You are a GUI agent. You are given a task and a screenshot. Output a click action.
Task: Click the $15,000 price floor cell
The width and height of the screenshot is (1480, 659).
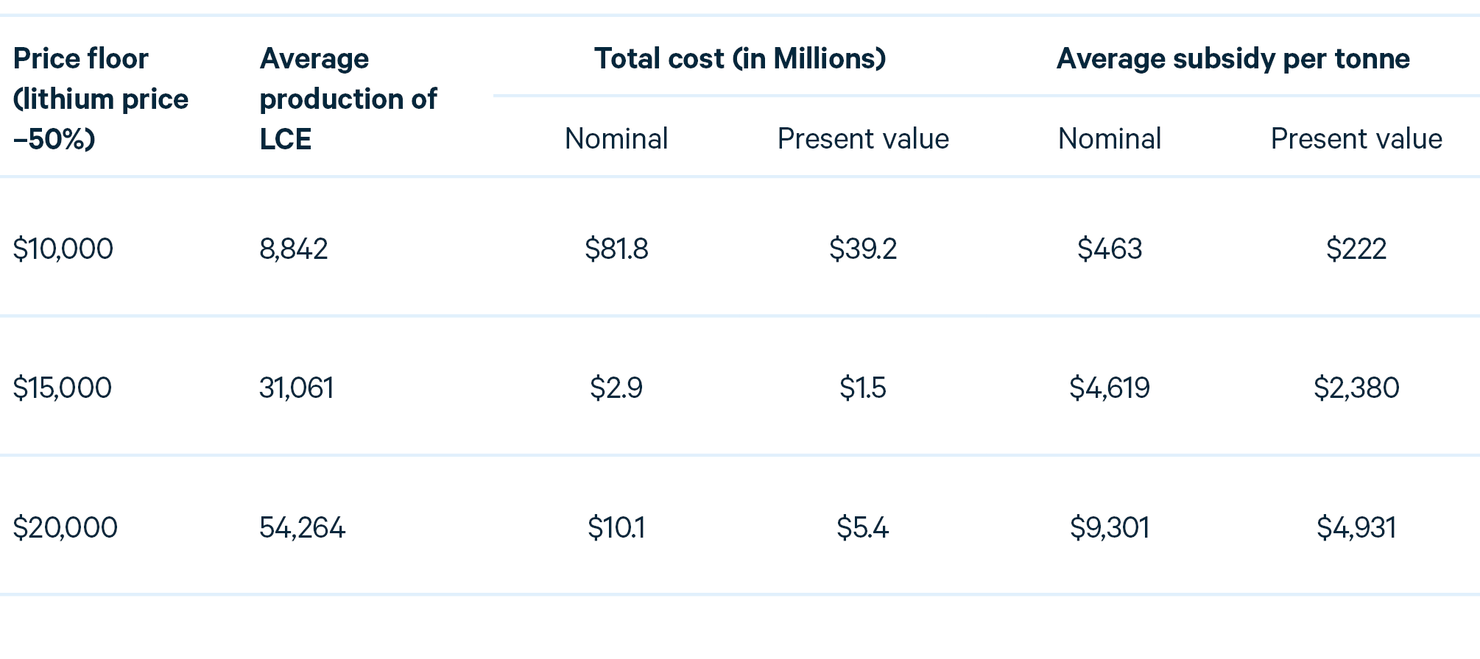(x=62, y=387)
